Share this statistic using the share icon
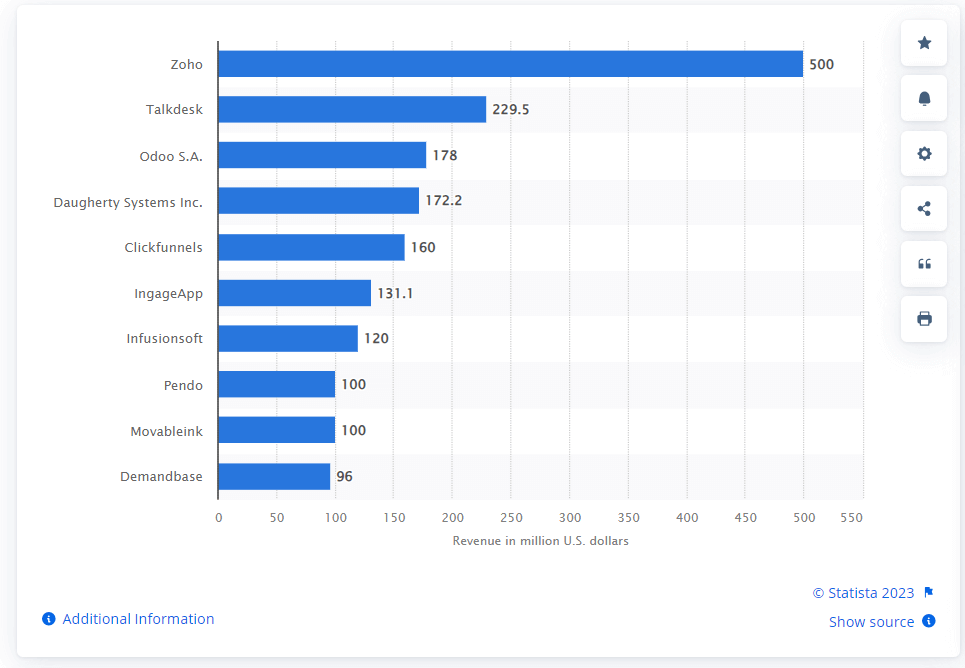This screenshot has width=965, height=668. pyautogui.click(x=922, y=208)
